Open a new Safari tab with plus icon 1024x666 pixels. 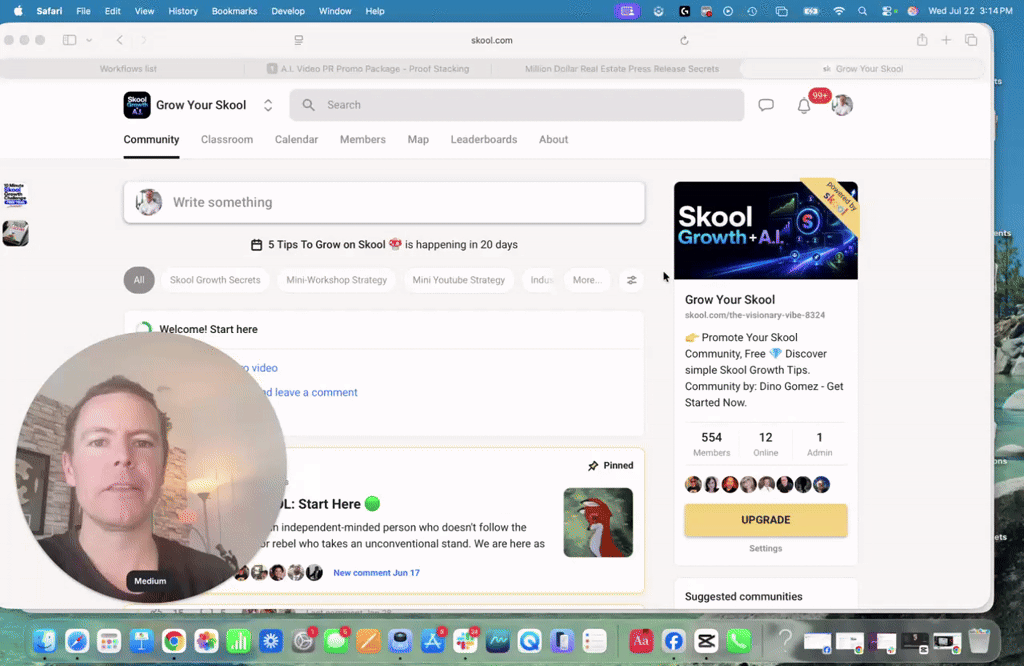pos(946,40)
